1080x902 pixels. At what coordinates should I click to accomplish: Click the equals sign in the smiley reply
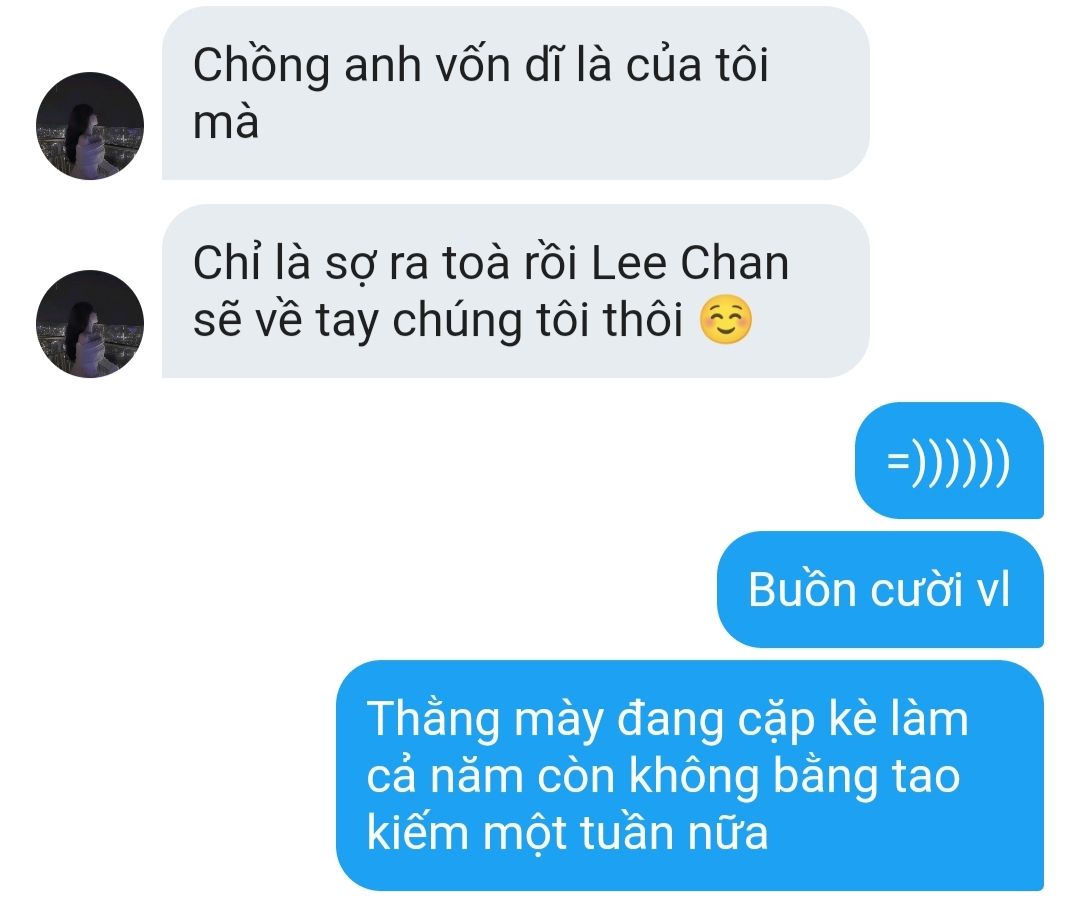(898, 461)
